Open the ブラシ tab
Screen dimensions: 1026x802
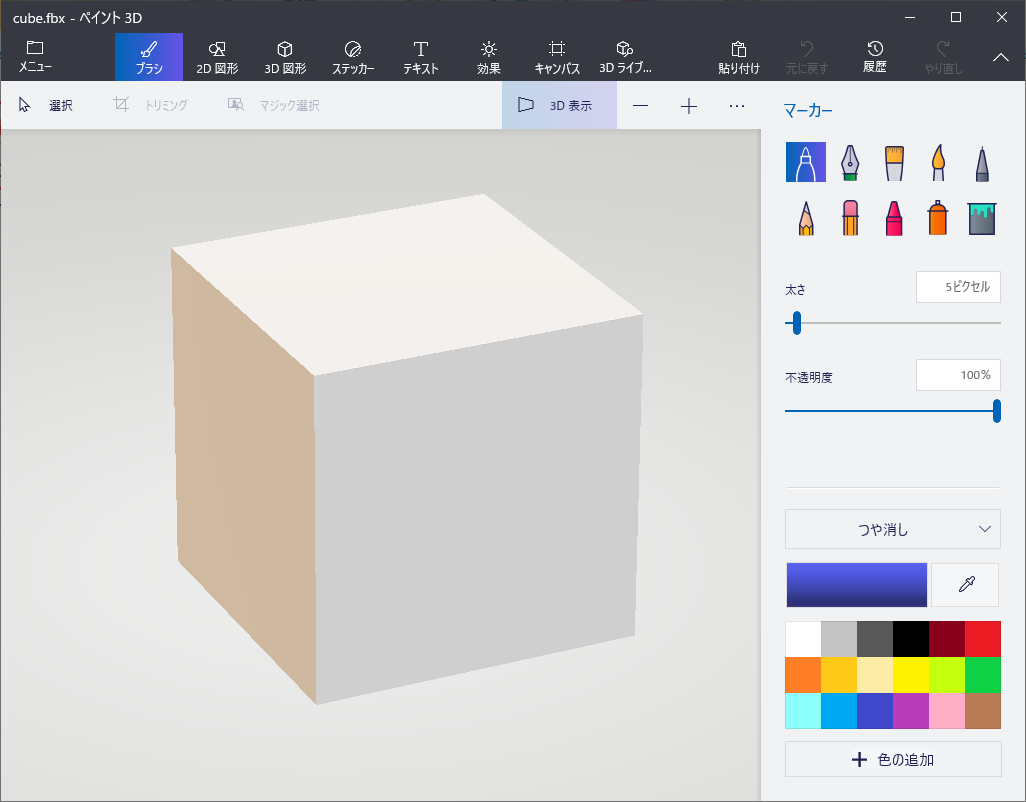[x=149, y=57]
